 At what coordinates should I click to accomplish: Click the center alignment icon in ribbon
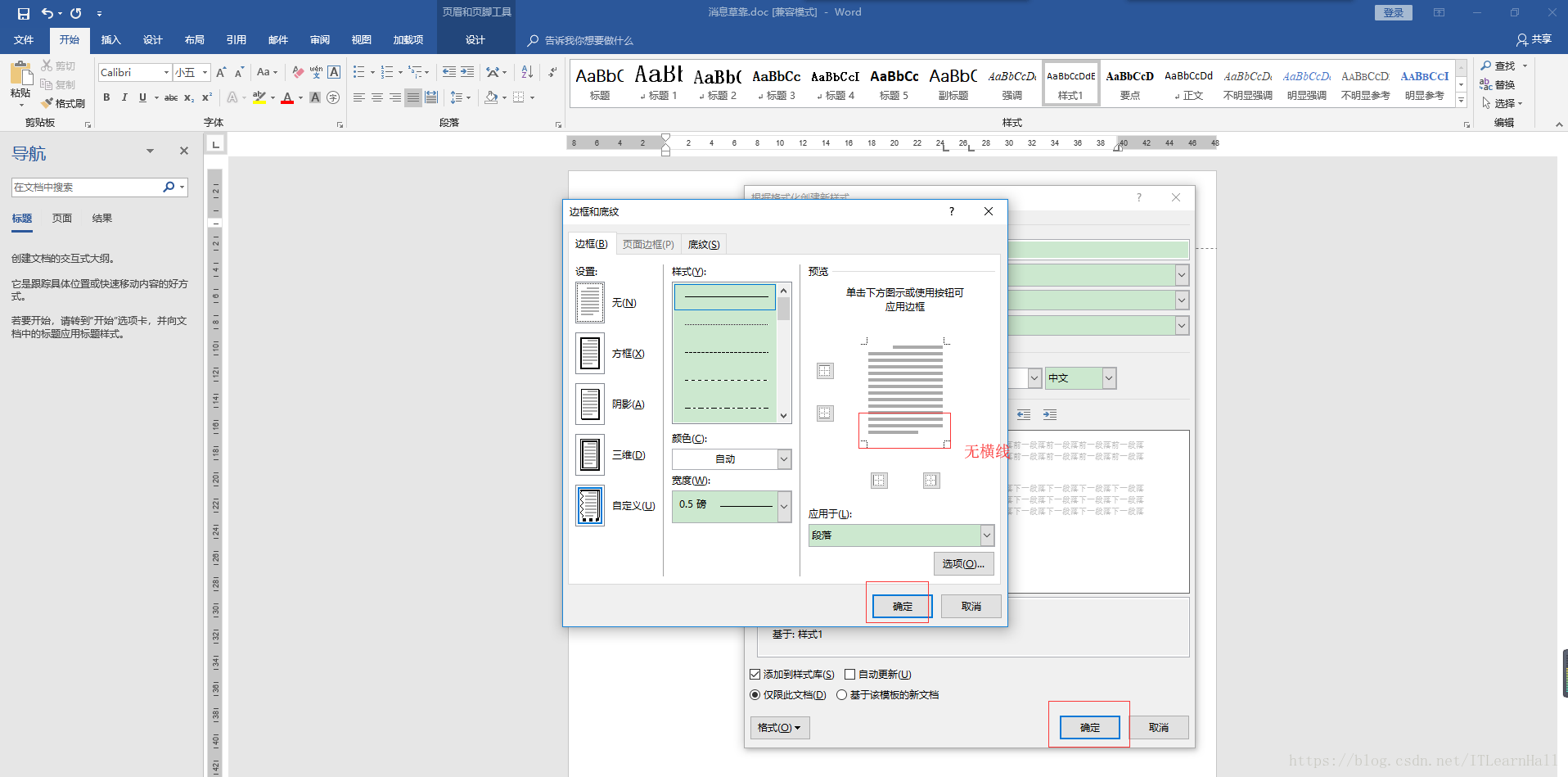tap(377, 97)
